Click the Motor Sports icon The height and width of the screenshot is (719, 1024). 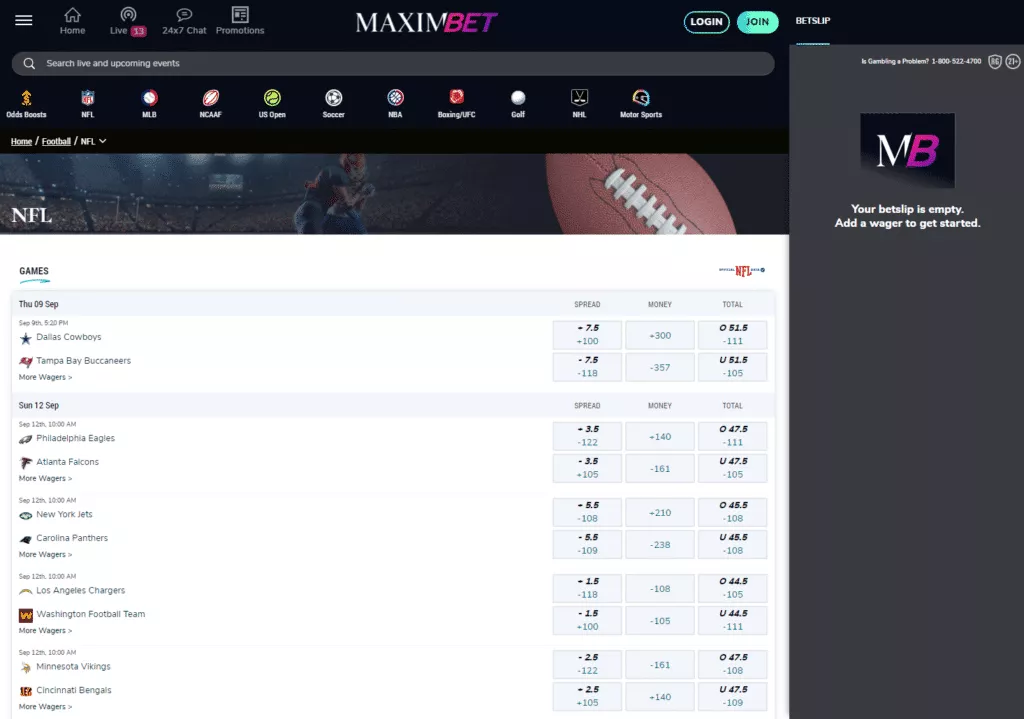(641, 98)
